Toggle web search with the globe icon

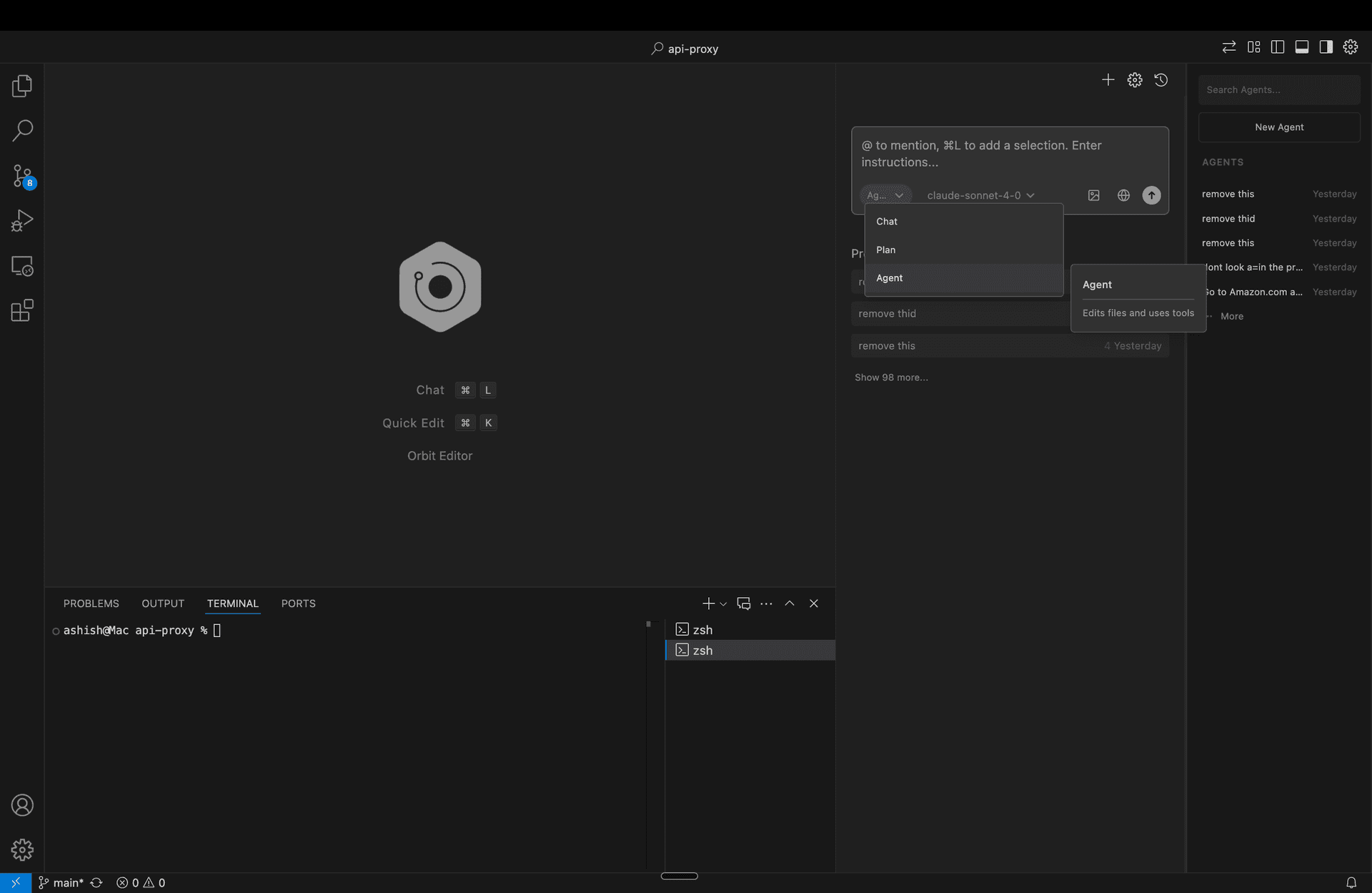pyautogui.click(x=1123, y=194)
